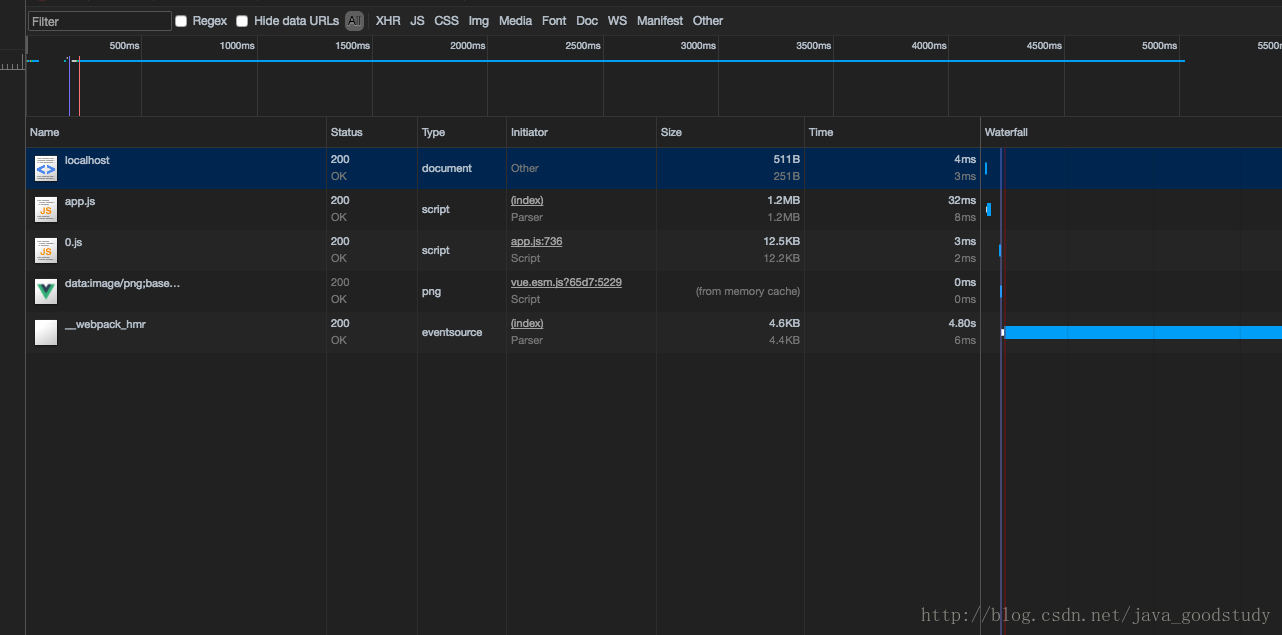Image resolution: width=1282 pixels, height=635 pixels.
Task: Click the 2000ms overview timeline label
Action: pyautogui.click(x=468, y=45)
